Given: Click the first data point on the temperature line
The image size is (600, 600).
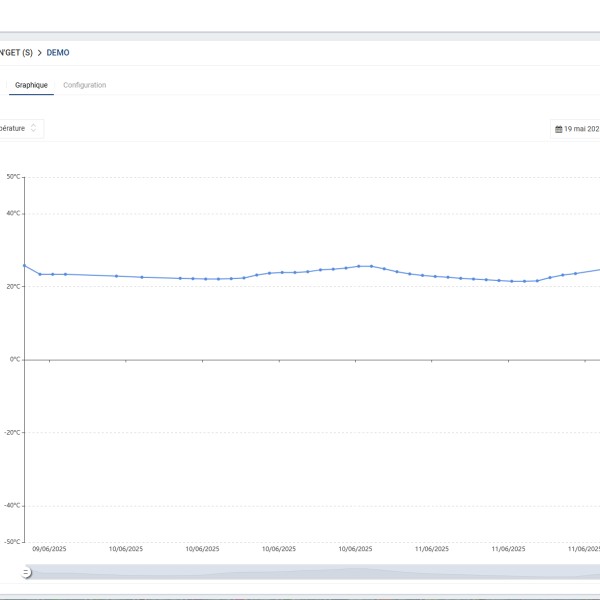Looking at the screenshot, I should (25, 266).
